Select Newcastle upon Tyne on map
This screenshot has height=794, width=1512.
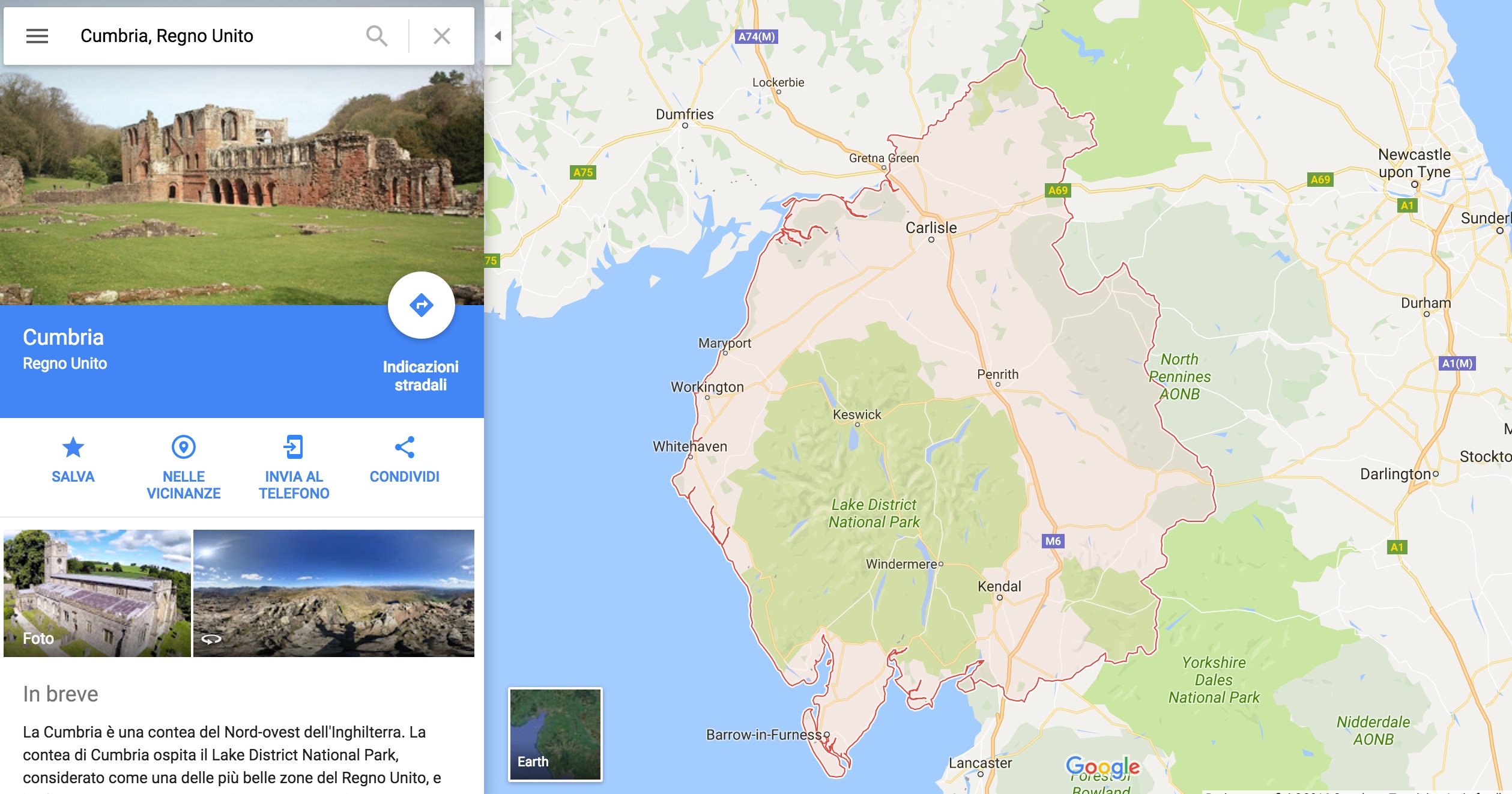tap(1415, 163)
